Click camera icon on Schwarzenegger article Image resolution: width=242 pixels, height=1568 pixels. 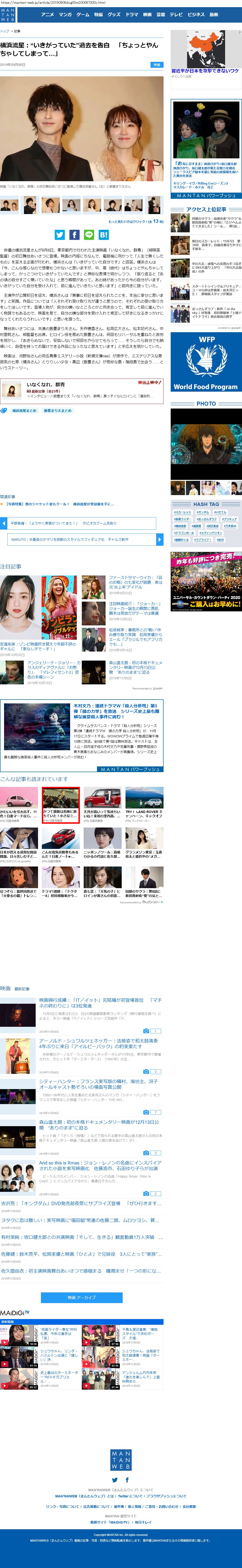pos(146,1054)
